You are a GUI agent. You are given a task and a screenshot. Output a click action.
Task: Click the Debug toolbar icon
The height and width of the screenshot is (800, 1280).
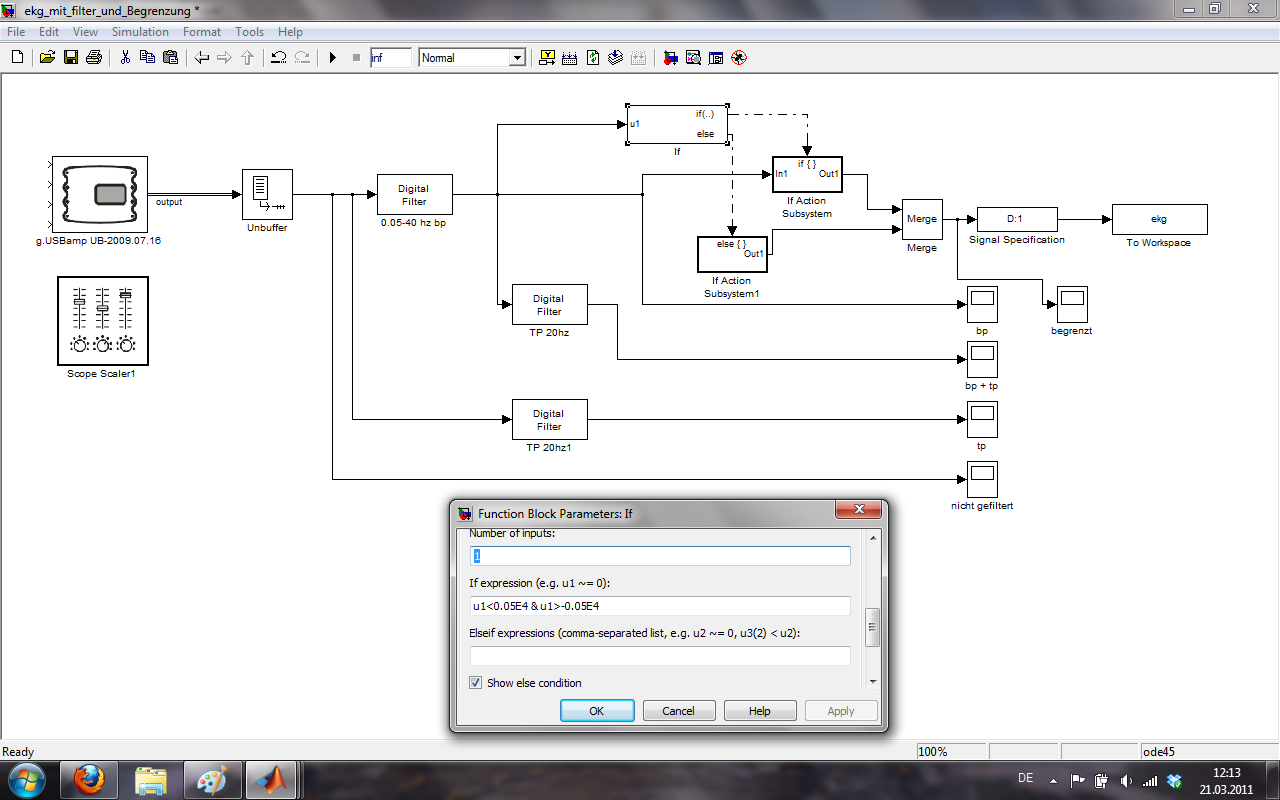pyautogui.click(x=739, y=58)
